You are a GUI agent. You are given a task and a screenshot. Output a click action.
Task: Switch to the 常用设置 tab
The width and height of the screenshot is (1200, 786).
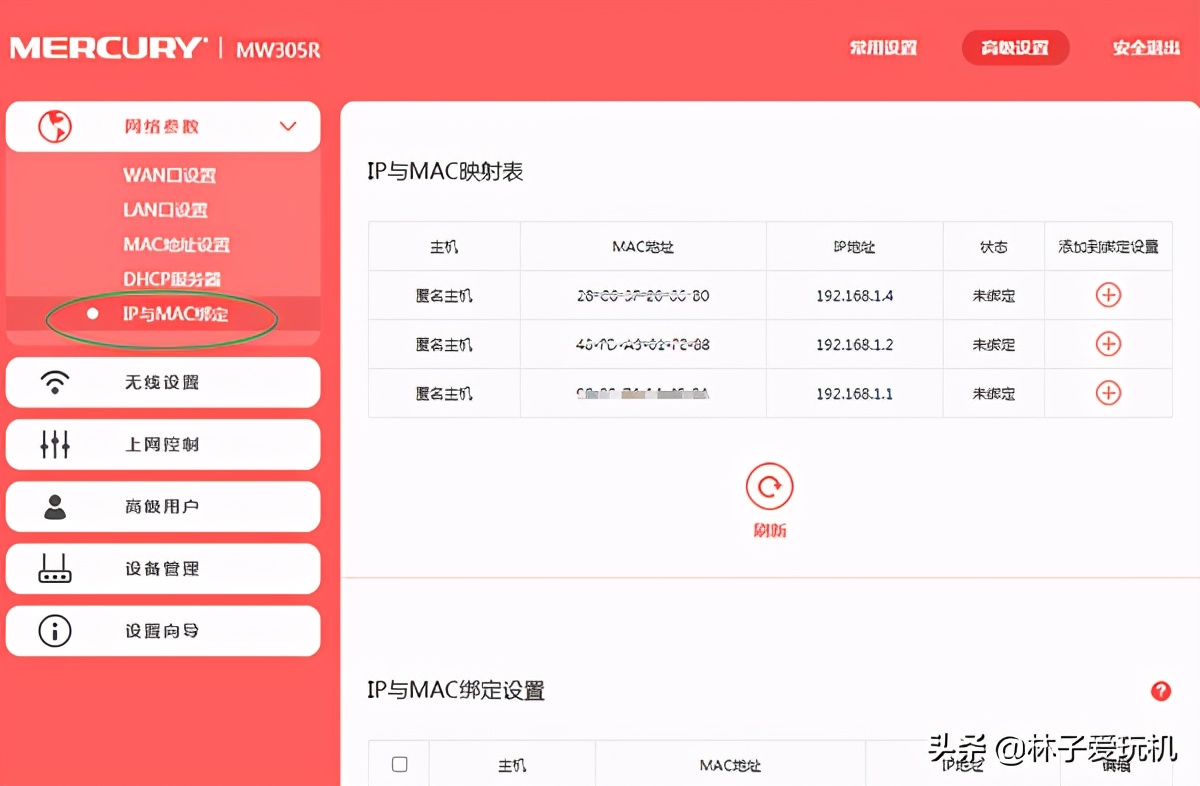point(883,47)
